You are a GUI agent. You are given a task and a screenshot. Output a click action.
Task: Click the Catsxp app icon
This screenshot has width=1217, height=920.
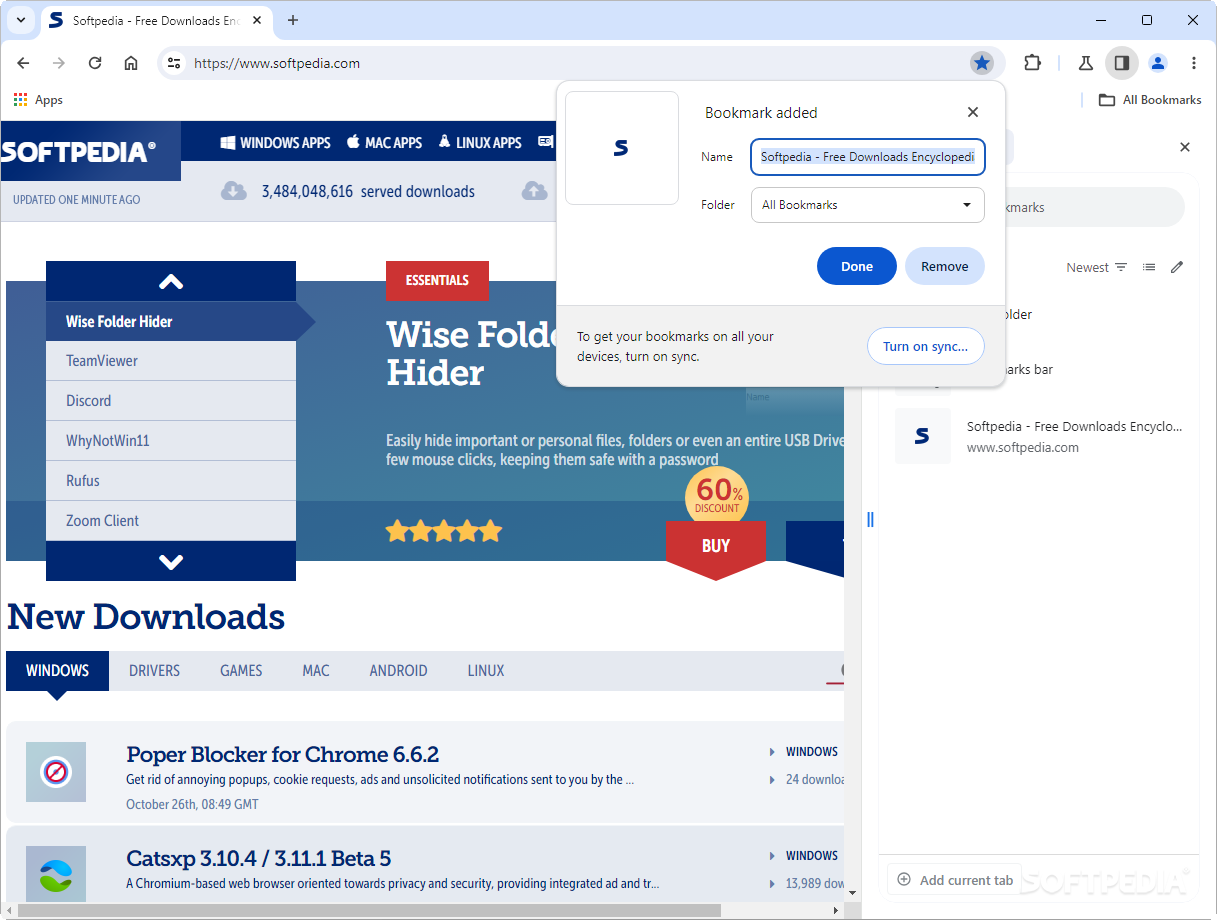56,876
